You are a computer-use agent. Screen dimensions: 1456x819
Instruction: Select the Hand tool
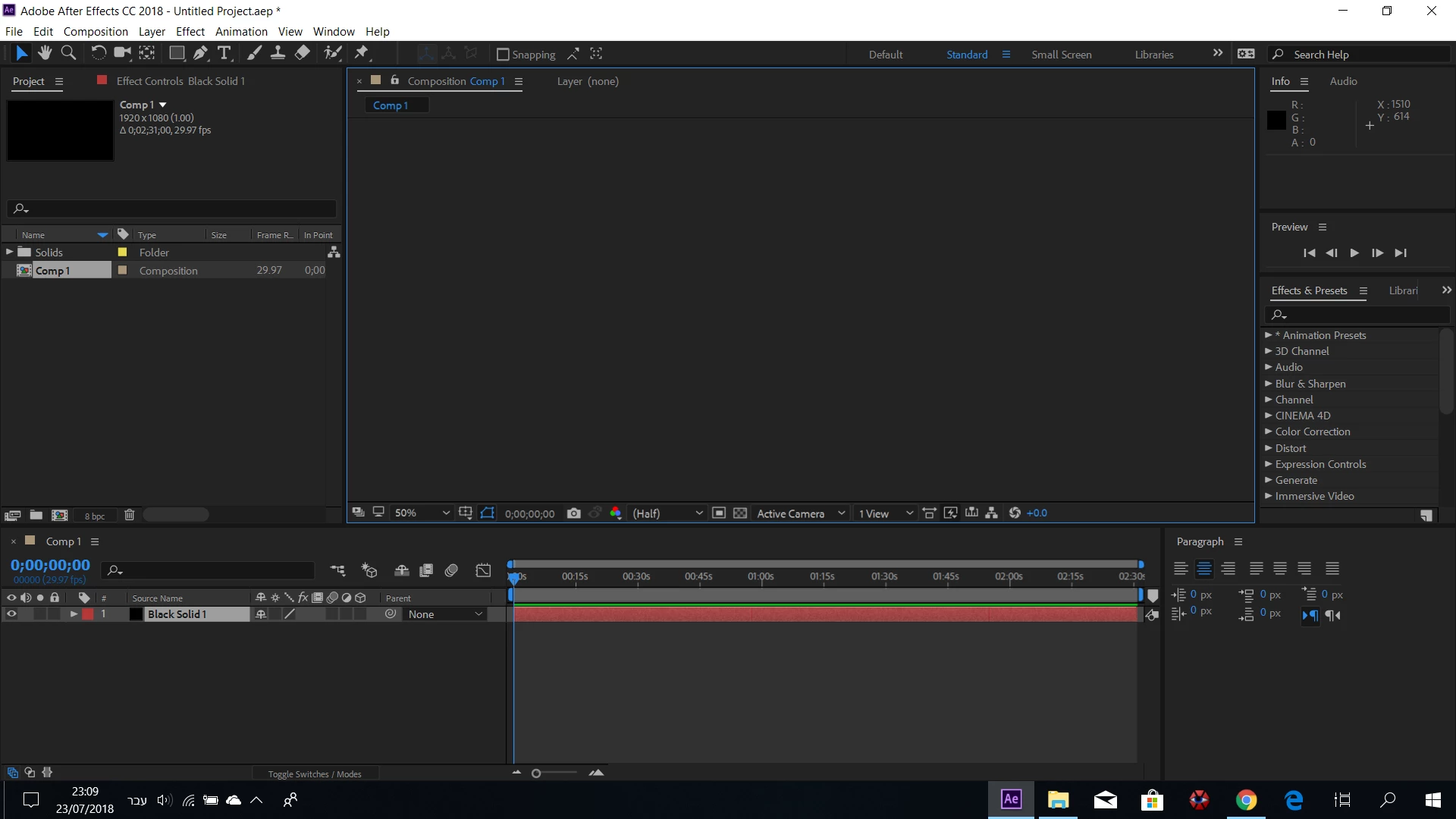pyautogui.click(x=45, y=53)
